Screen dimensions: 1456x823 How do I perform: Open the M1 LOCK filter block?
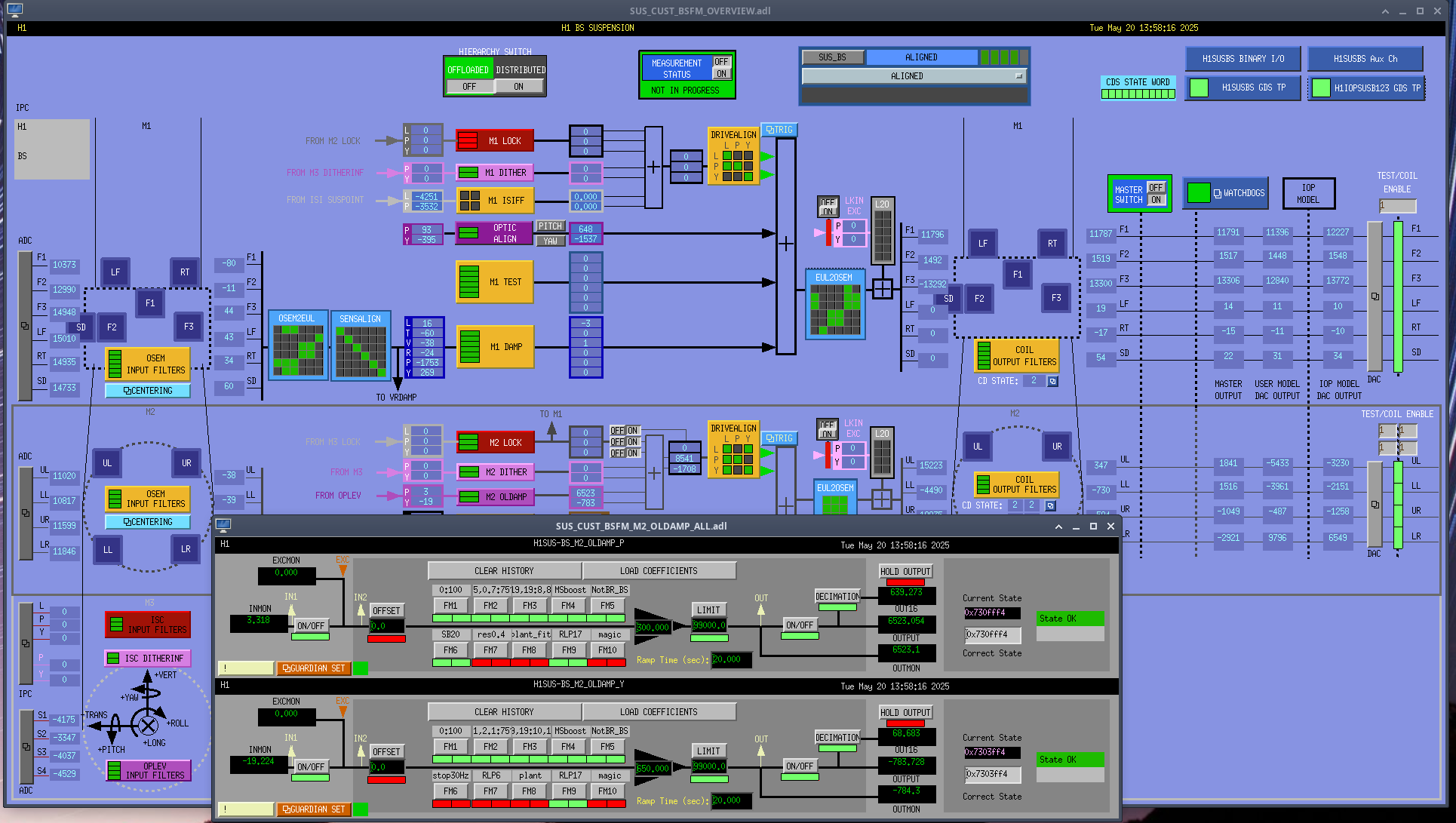495,140
